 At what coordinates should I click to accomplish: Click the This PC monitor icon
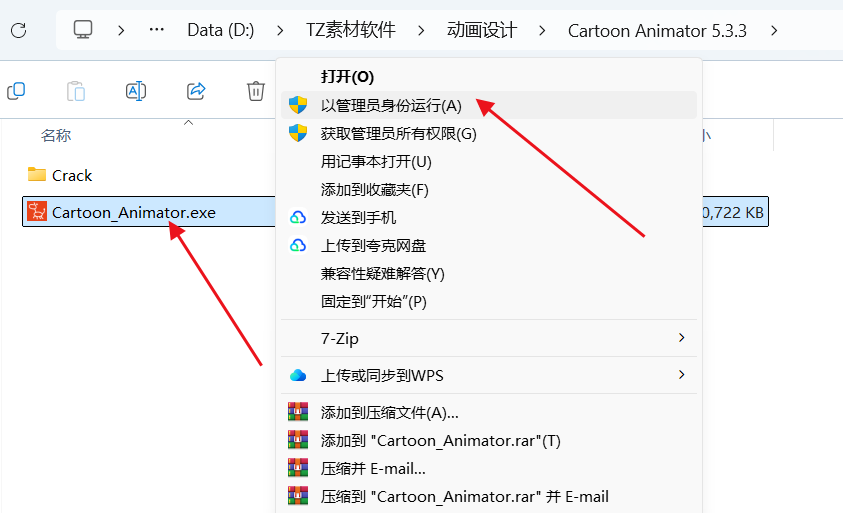coord(83,30)
